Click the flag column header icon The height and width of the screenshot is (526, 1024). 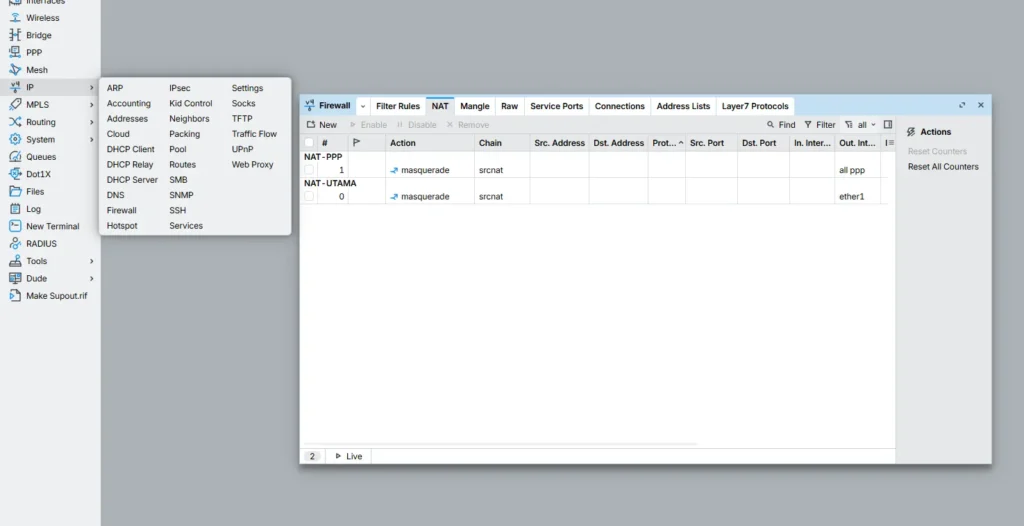[357, 142]
